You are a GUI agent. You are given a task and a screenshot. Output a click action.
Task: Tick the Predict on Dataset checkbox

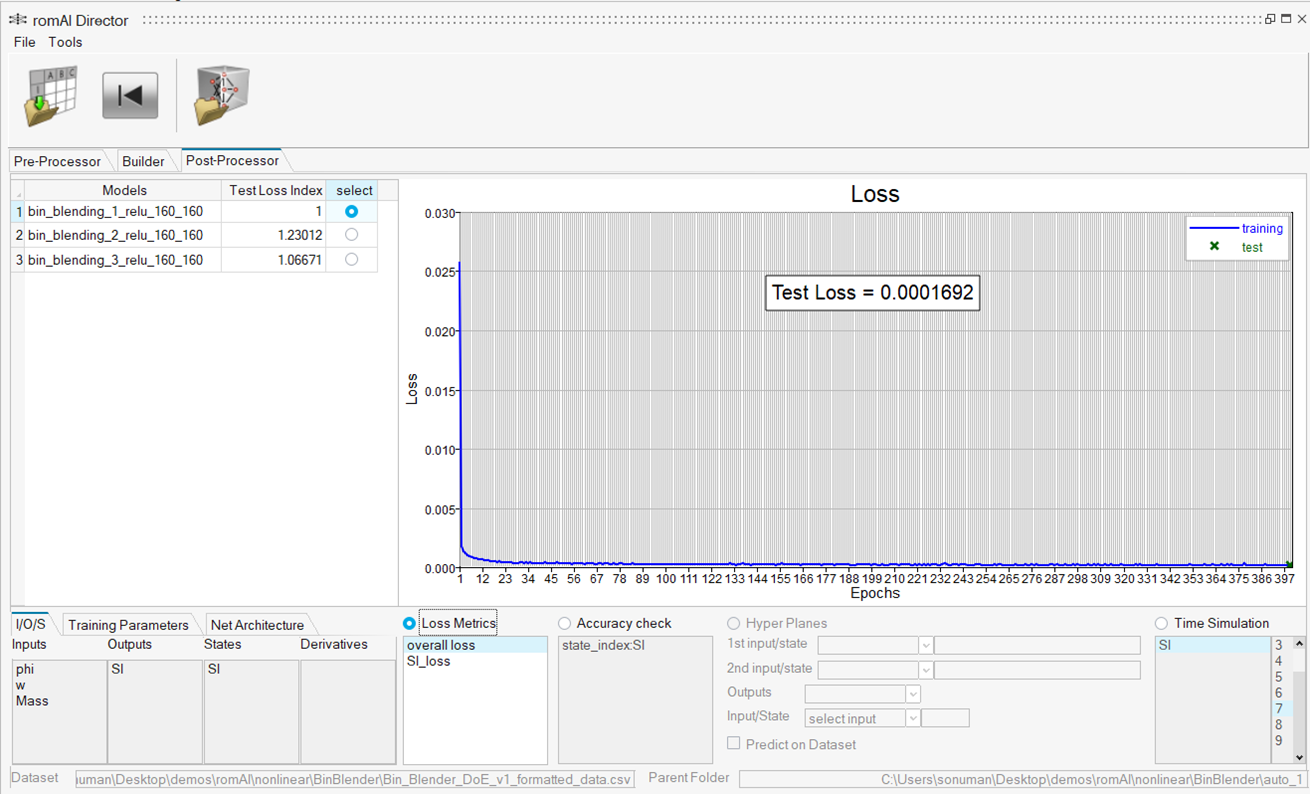click(x=734, y=744)
